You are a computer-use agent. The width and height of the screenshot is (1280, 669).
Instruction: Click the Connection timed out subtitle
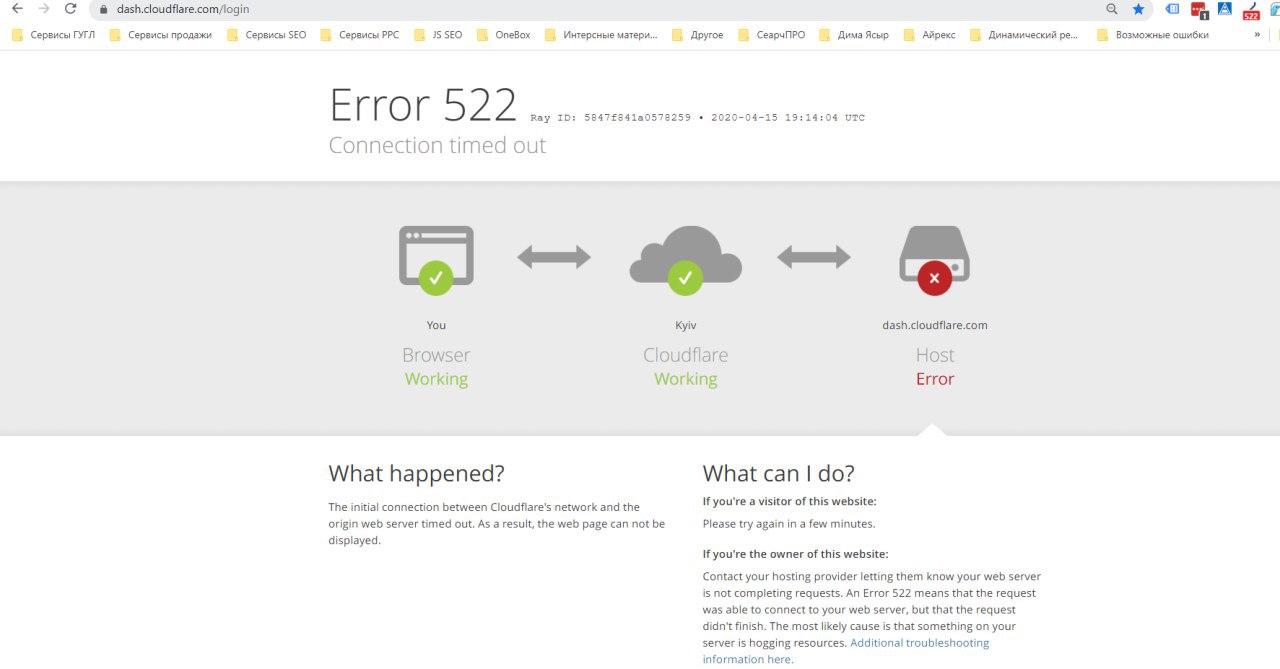pyautogui.click(x=437, y=146)
